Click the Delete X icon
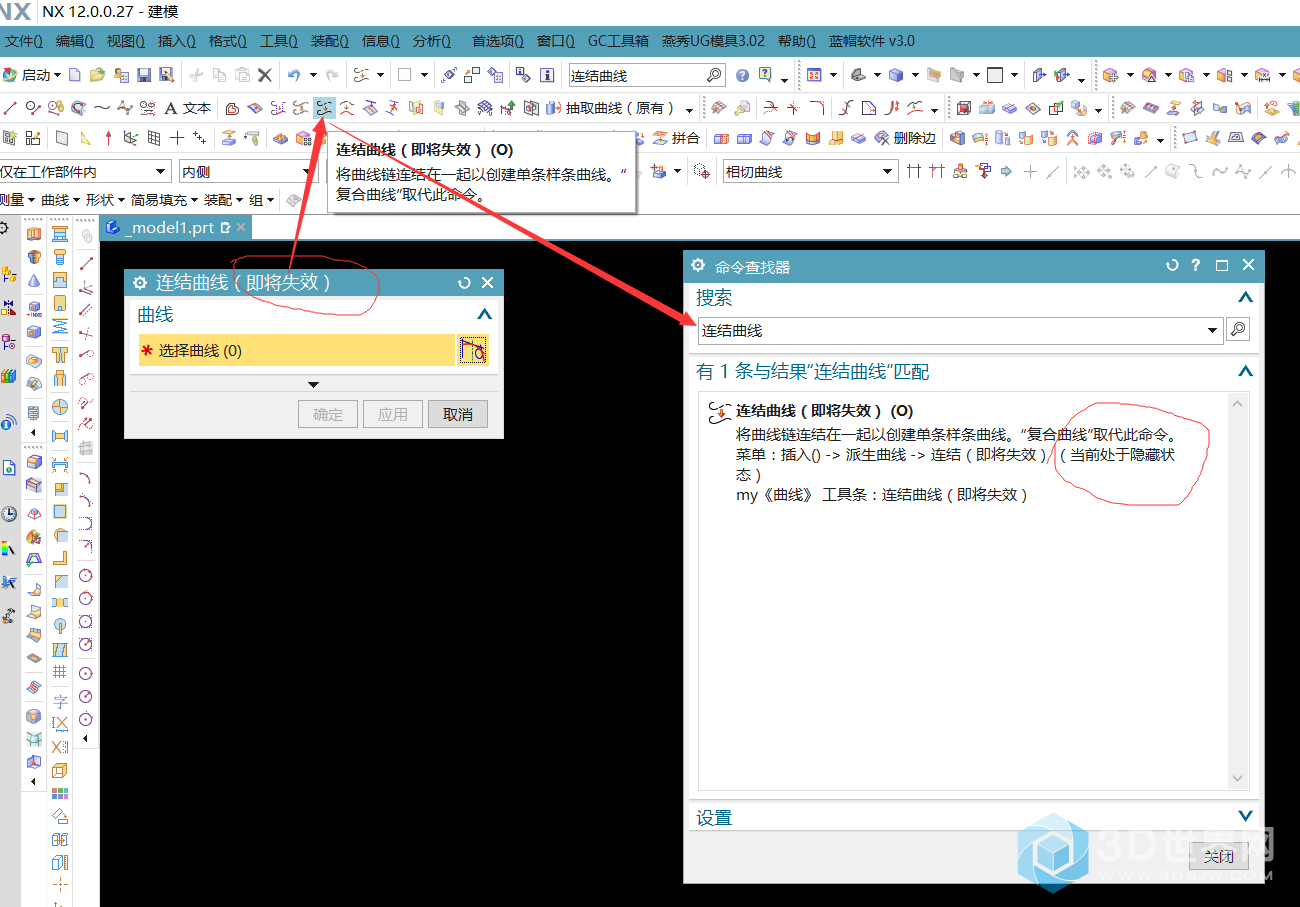 [265, 75]
